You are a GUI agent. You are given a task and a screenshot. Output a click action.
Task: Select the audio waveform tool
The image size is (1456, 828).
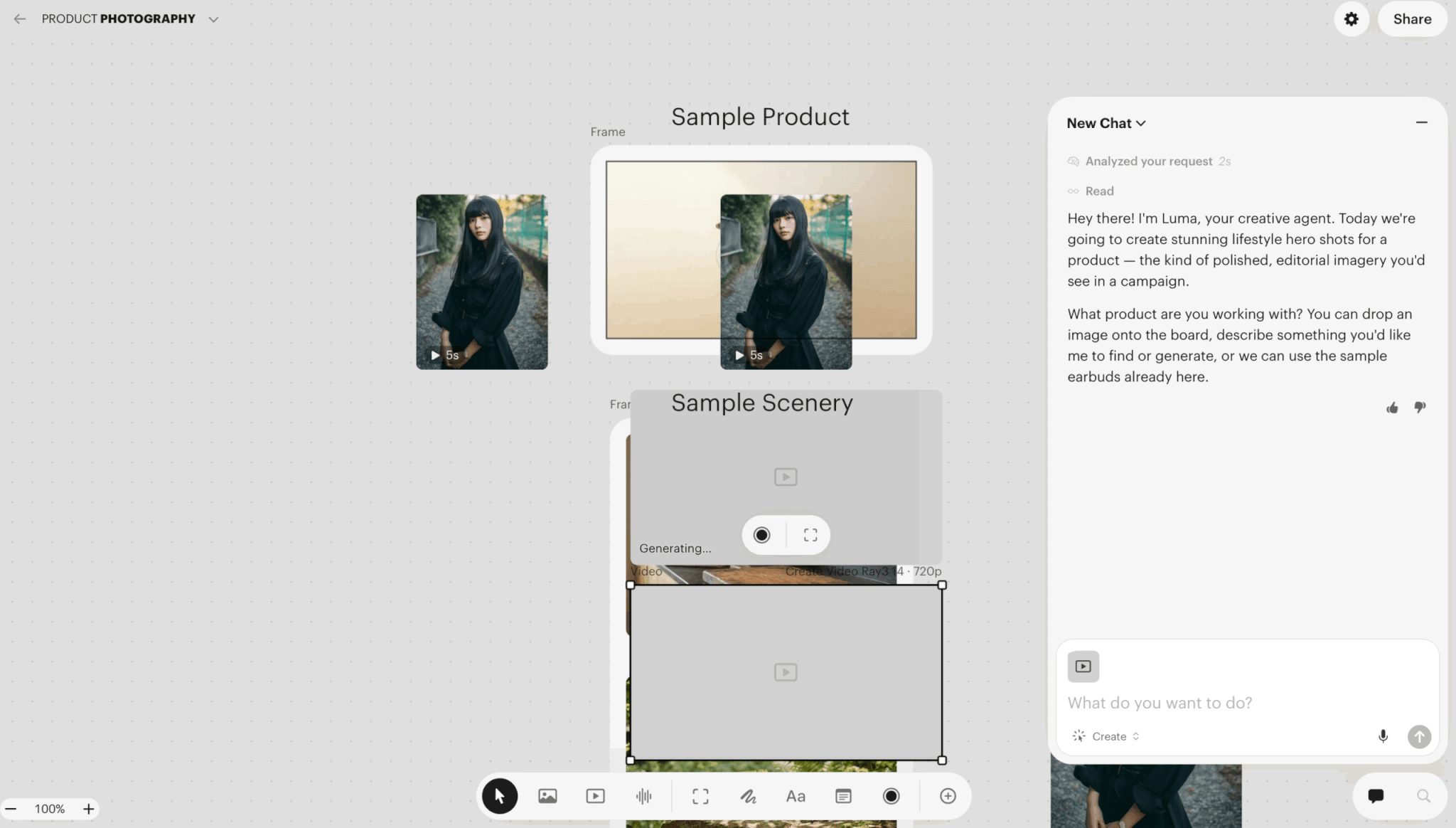pyautogui.click(x=643, y=796)
